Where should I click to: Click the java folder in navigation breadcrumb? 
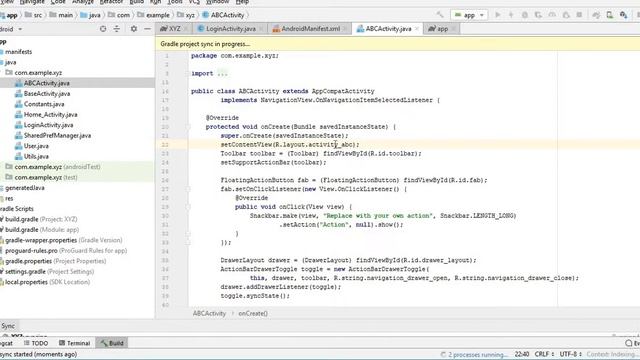91,15
